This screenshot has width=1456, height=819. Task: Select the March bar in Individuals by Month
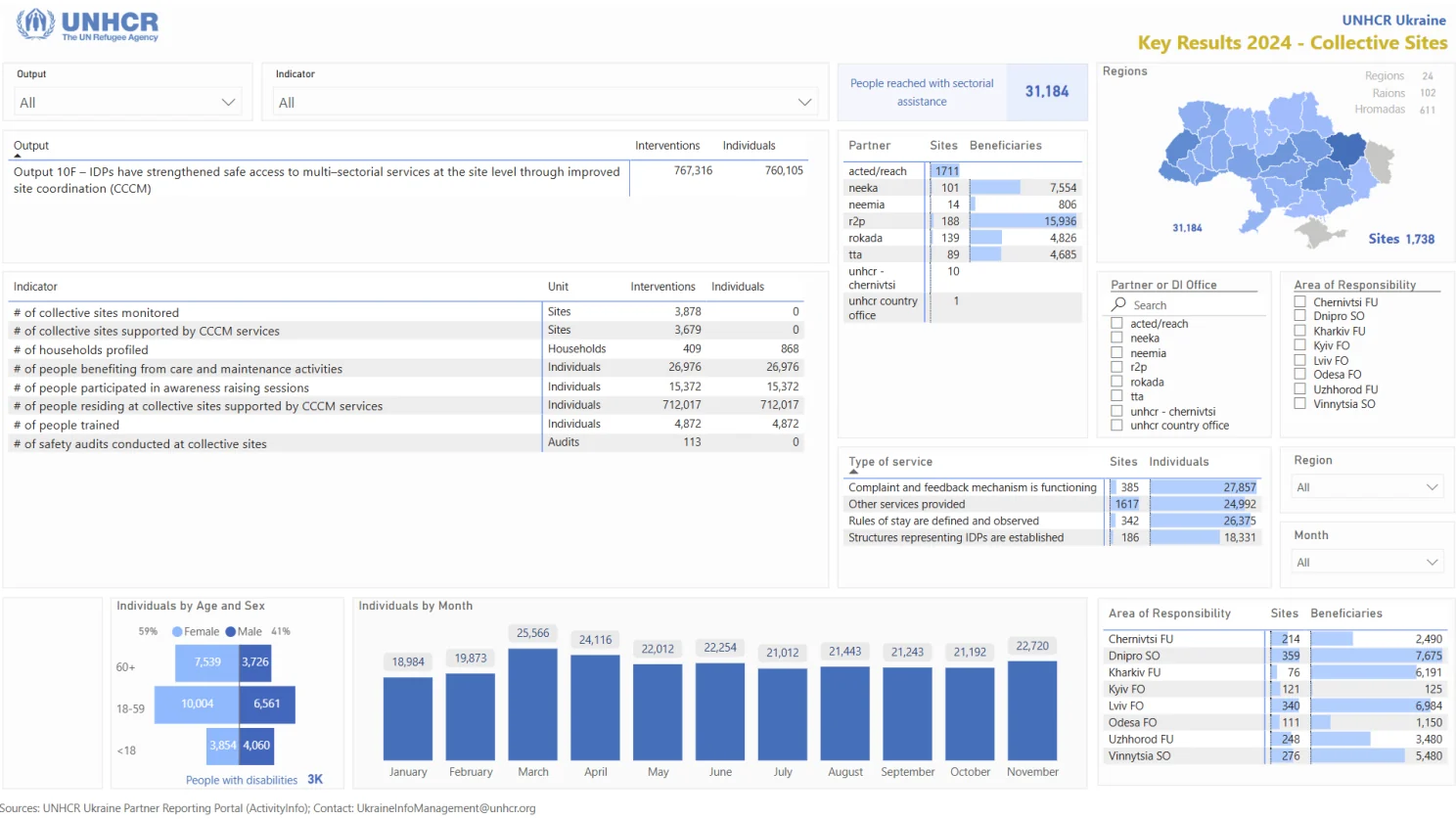tap(533, 705)
